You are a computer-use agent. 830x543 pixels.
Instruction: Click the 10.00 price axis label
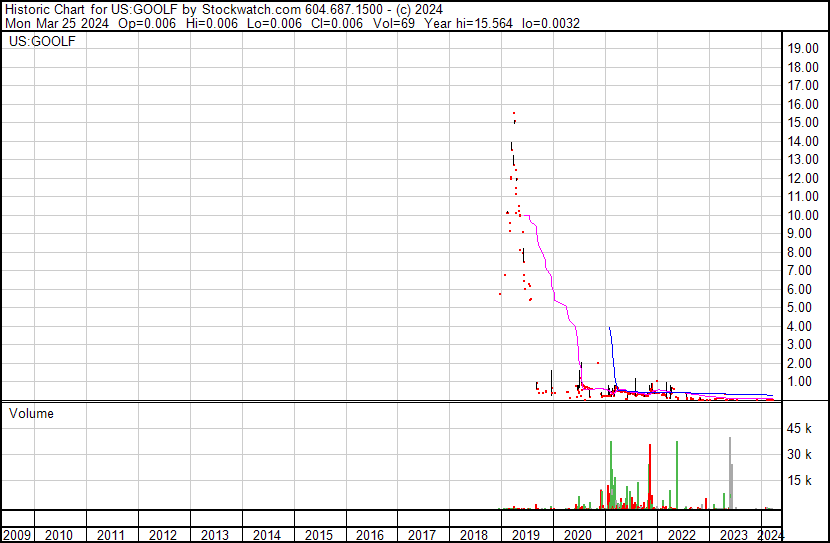[x=803, y=215]
